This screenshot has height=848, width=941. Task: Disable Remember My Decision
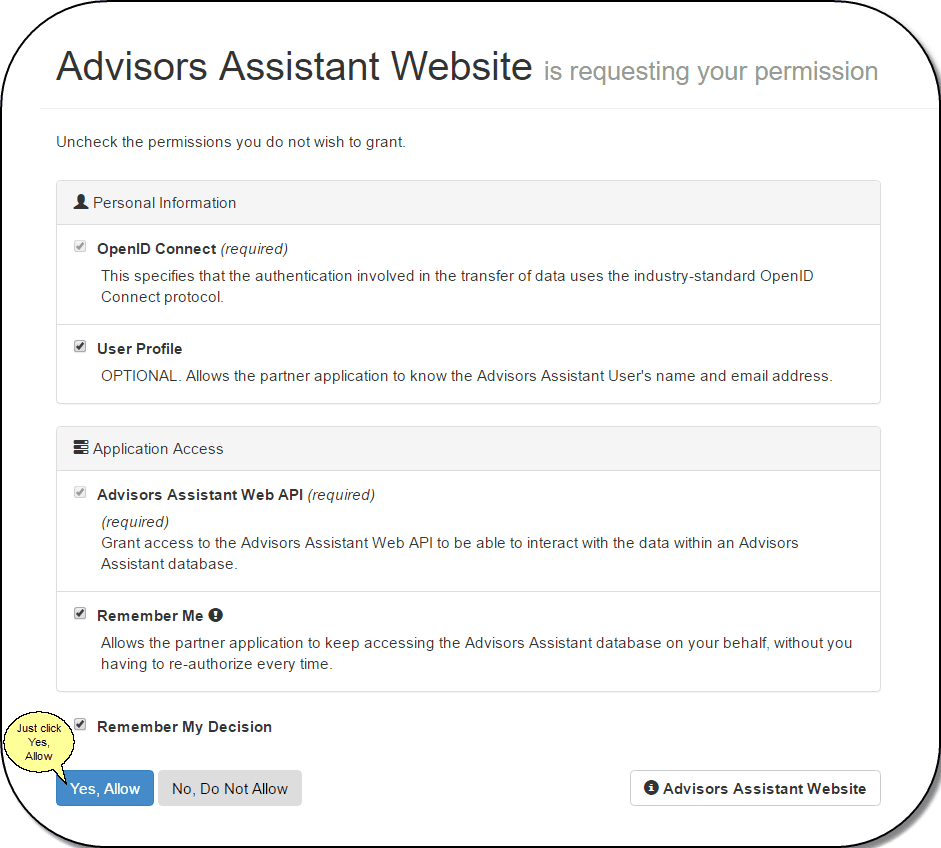coord(80,725)
